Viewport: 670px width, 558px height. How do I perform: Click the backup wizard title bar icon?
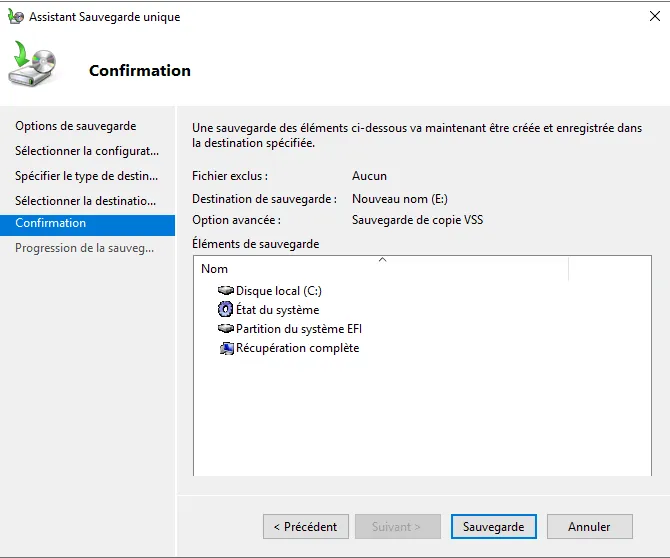tap(16, 16)
